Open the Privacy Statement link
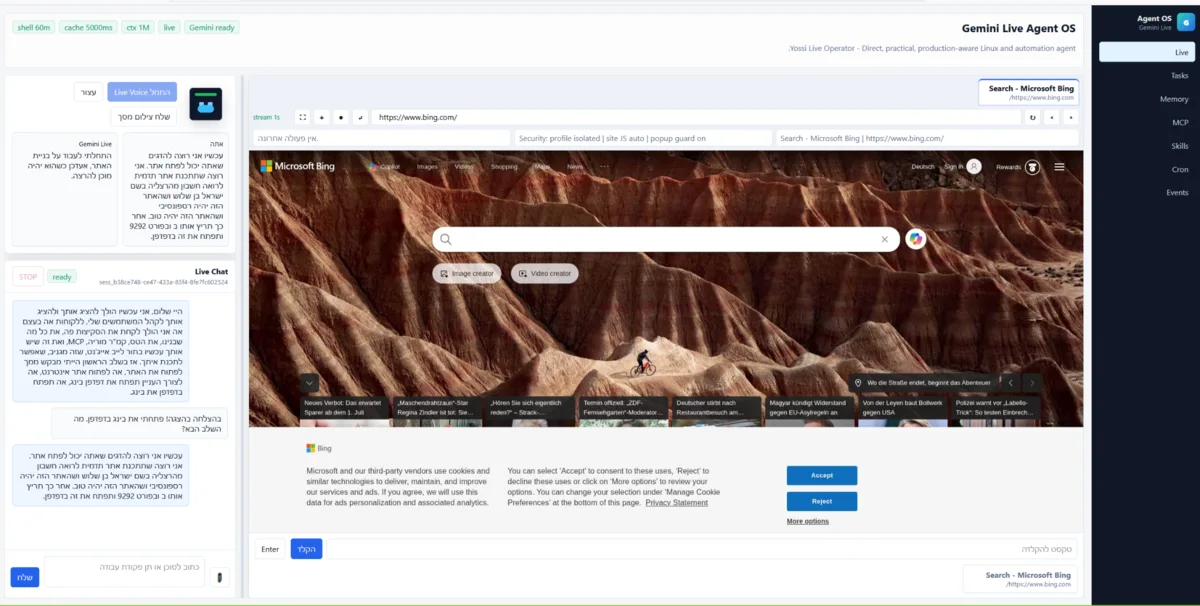1200x606 pixels. click(x=677, y=502)
